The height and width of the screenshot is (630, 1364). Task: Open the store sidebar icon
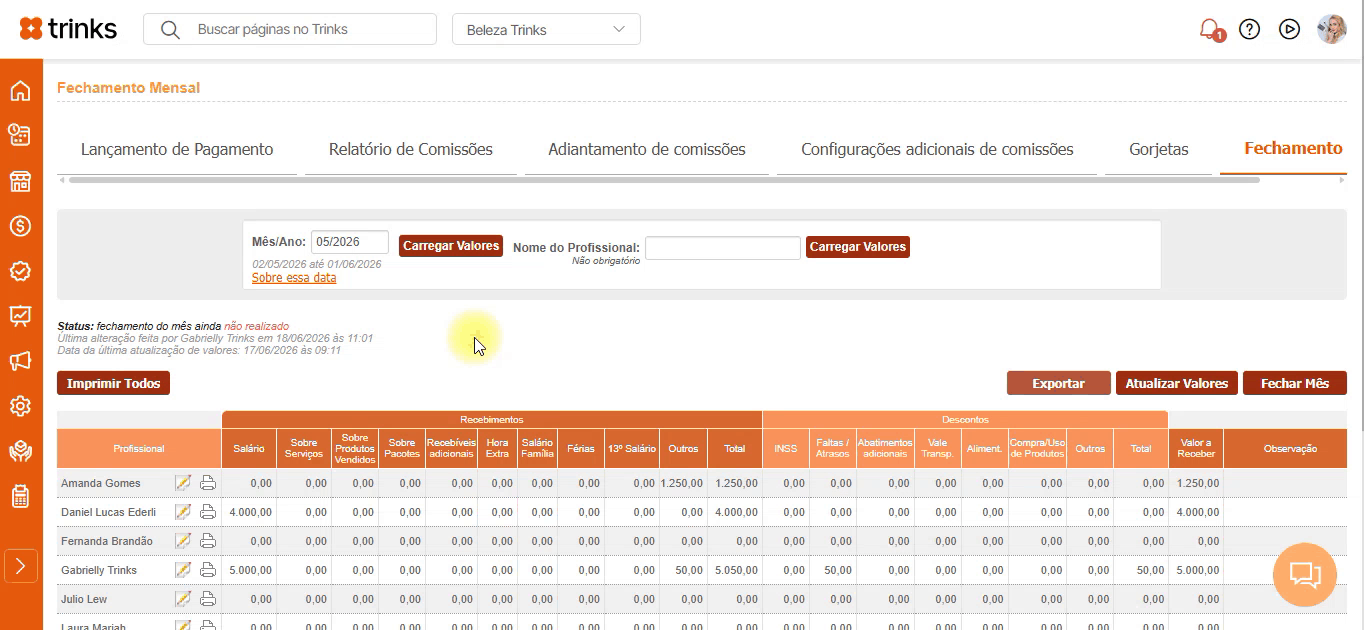pyautogui.click(x=20, y=181)
